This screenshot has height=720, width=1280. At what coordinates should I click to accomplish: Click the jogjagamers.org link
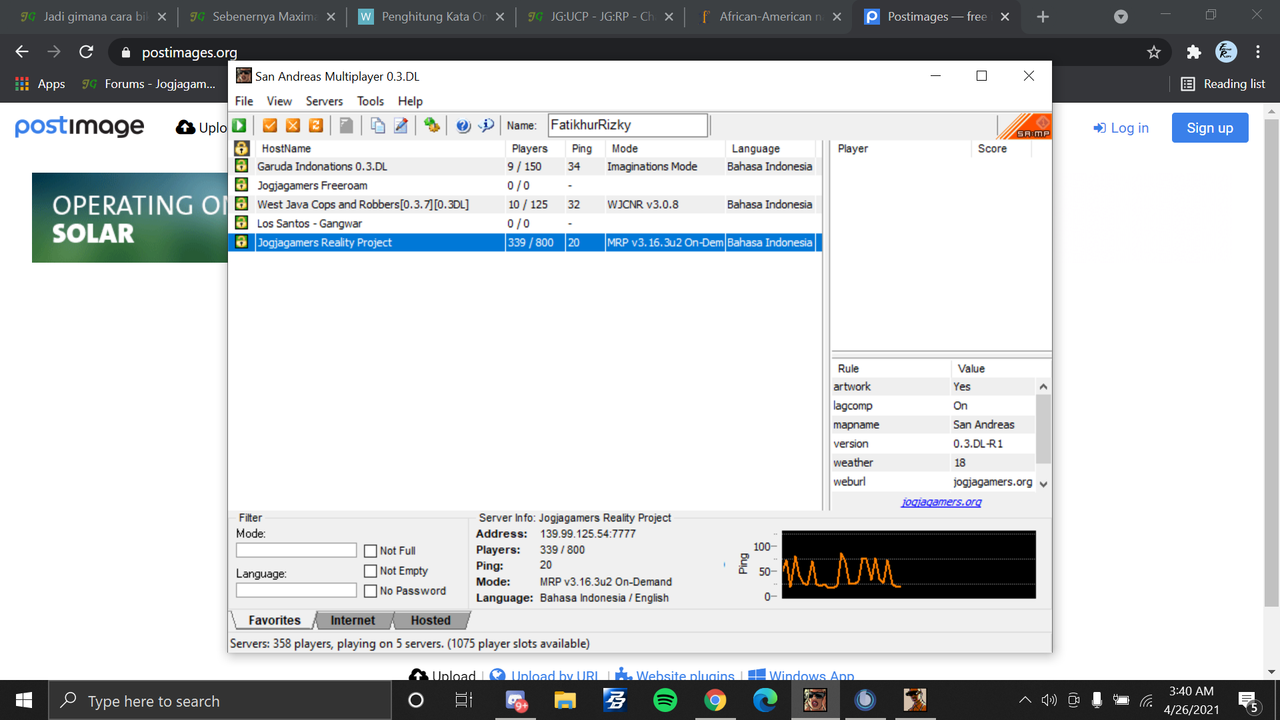[941, 502]
